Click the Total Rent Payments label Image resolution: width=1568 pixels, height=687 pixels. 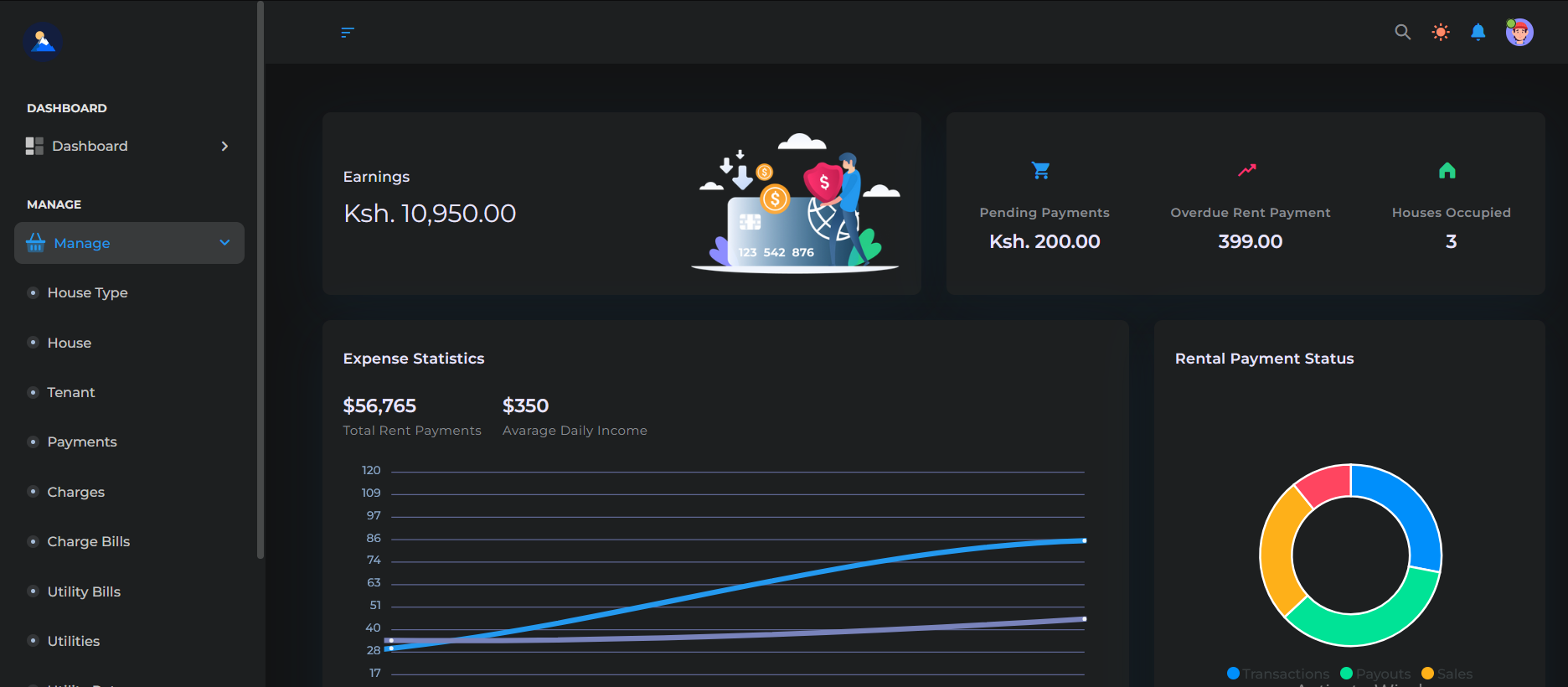click(412, 431)
